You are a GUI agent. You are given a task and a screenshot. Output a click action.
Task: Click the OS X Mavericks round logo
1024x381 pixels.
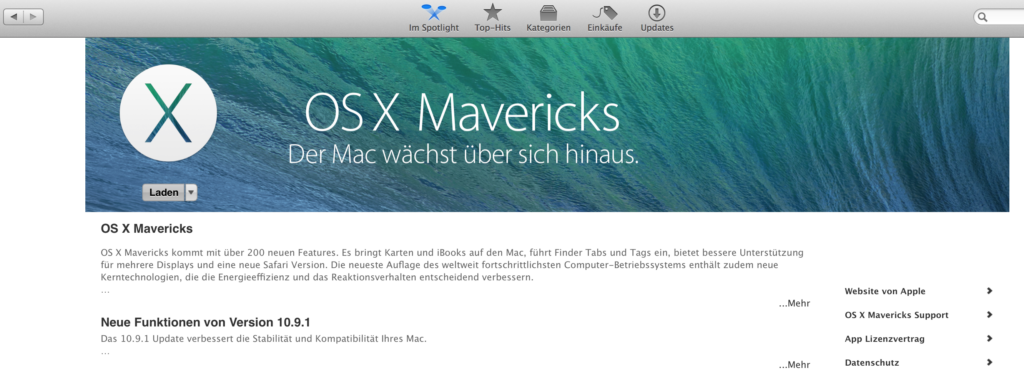[x=168, y=112]
